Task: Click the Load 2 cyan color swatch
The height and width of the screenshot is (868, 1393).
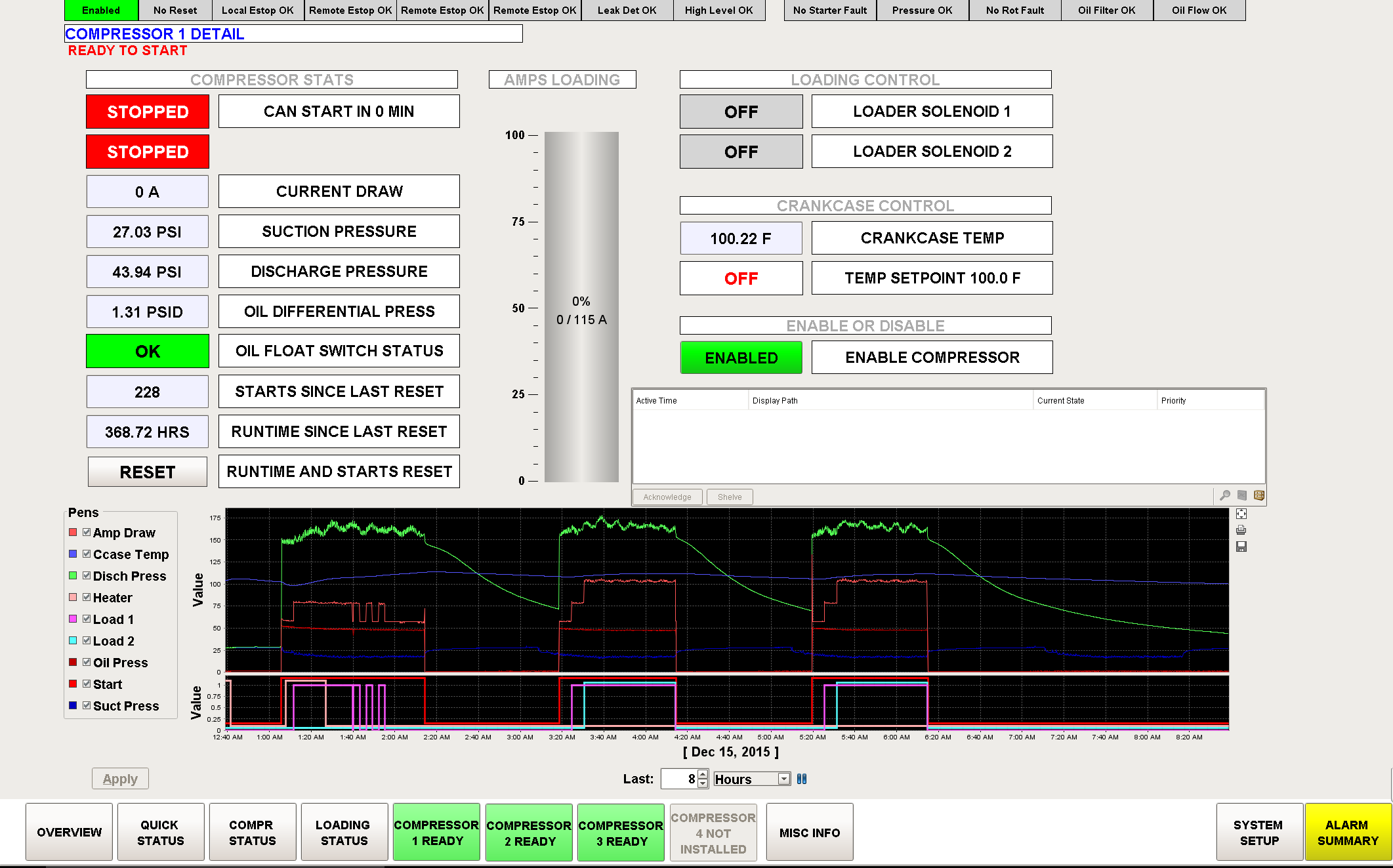Action: pos(73,640)
